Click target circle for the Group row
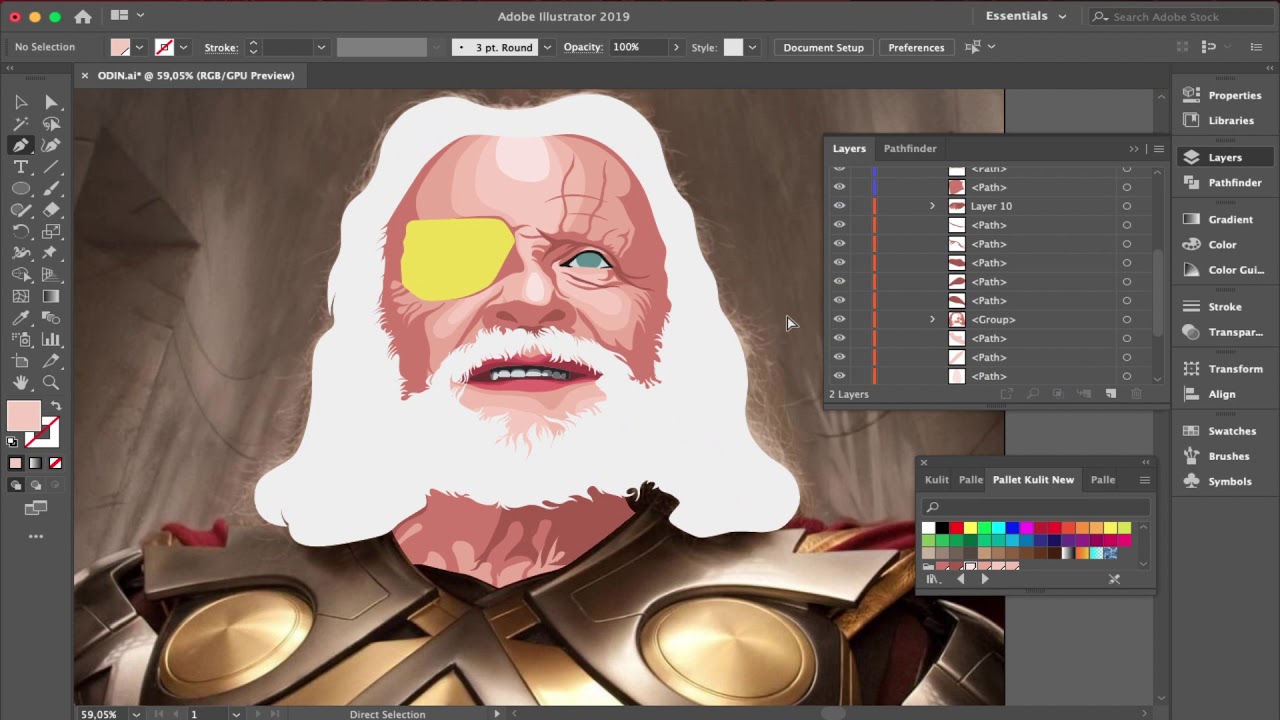 [x=1127, y=319]
